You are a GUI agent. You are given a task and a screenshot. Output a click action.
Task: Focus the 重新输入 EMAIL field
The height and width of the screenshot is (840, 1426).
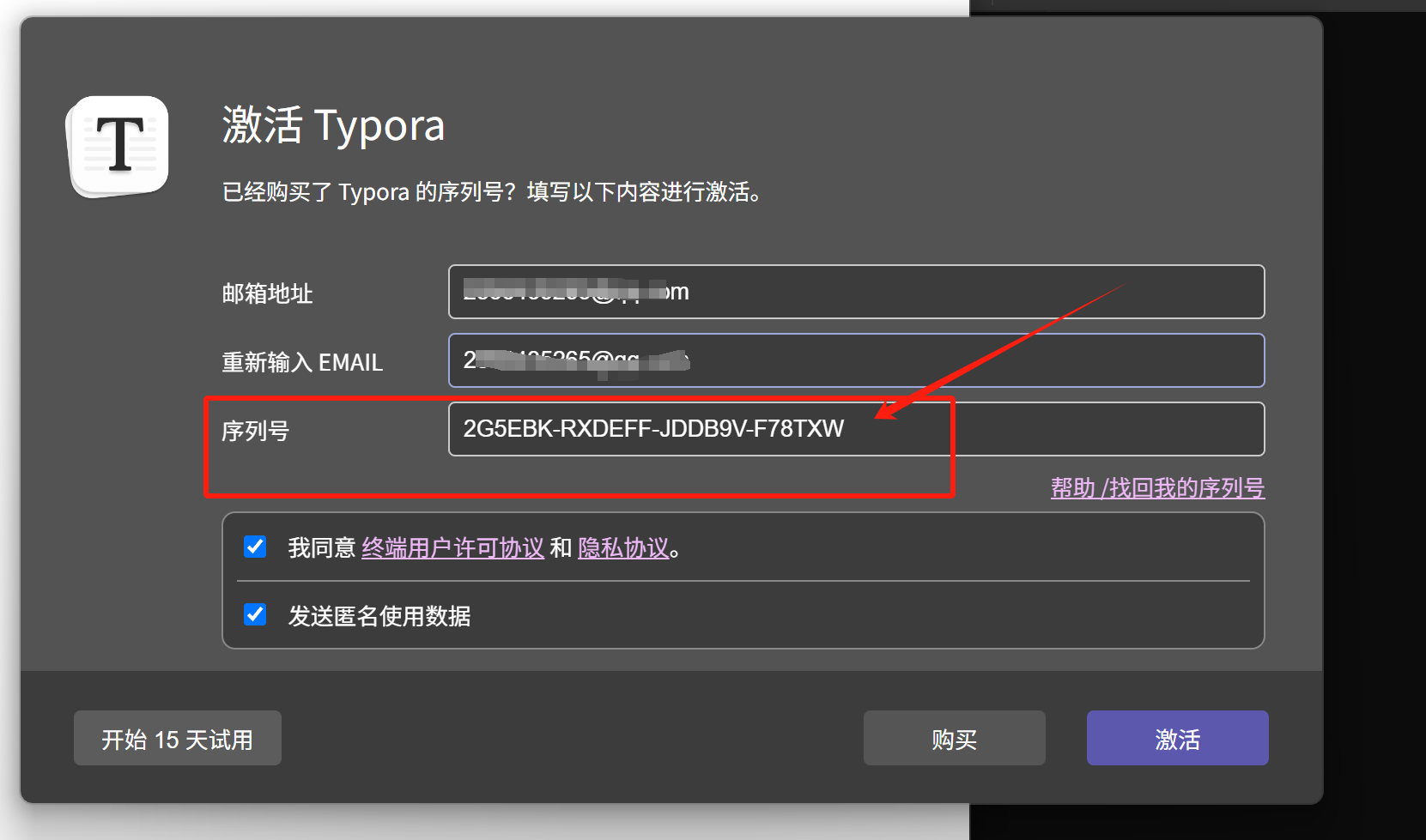(856, 360)
